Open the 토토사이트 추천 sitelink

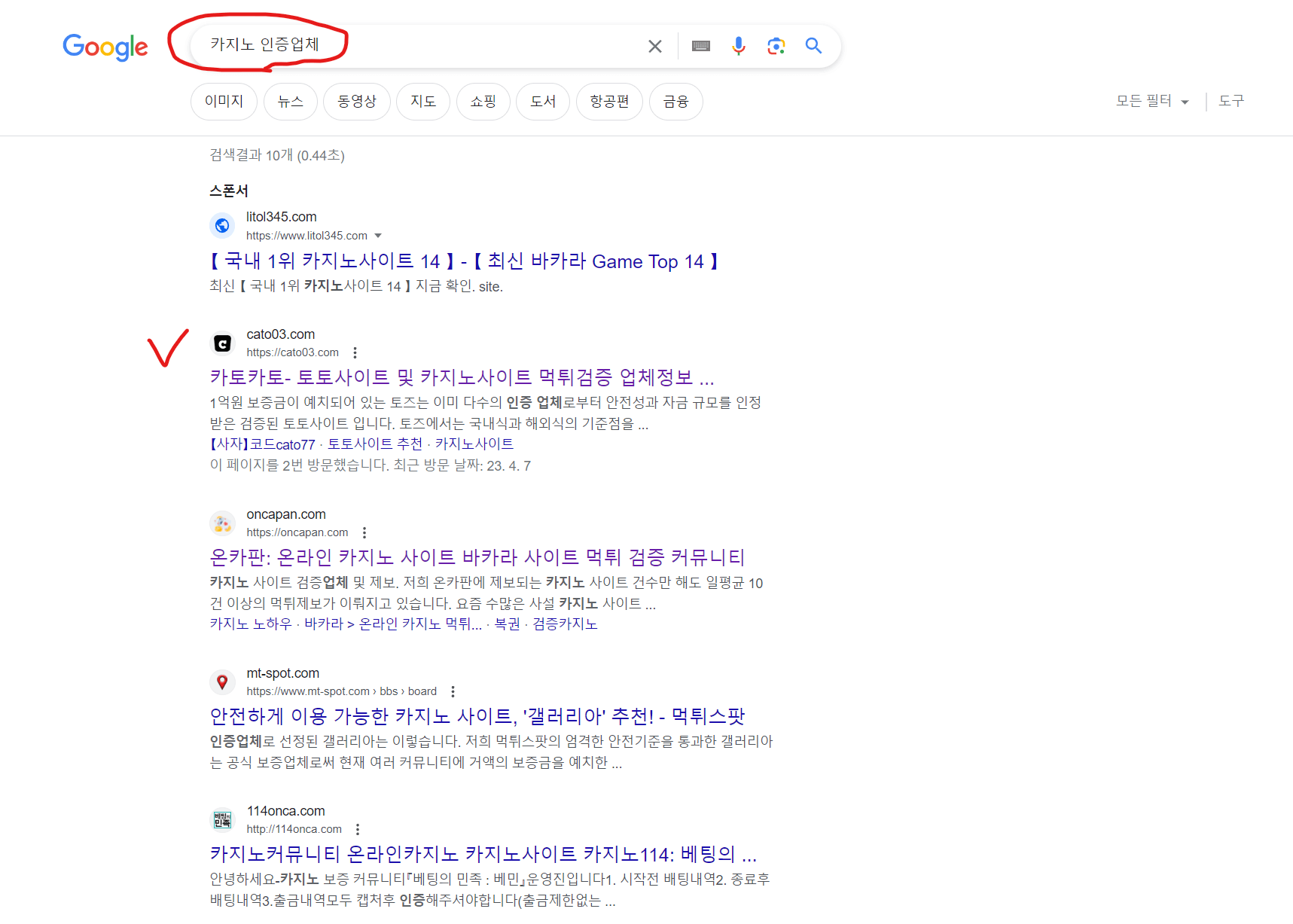375,444
